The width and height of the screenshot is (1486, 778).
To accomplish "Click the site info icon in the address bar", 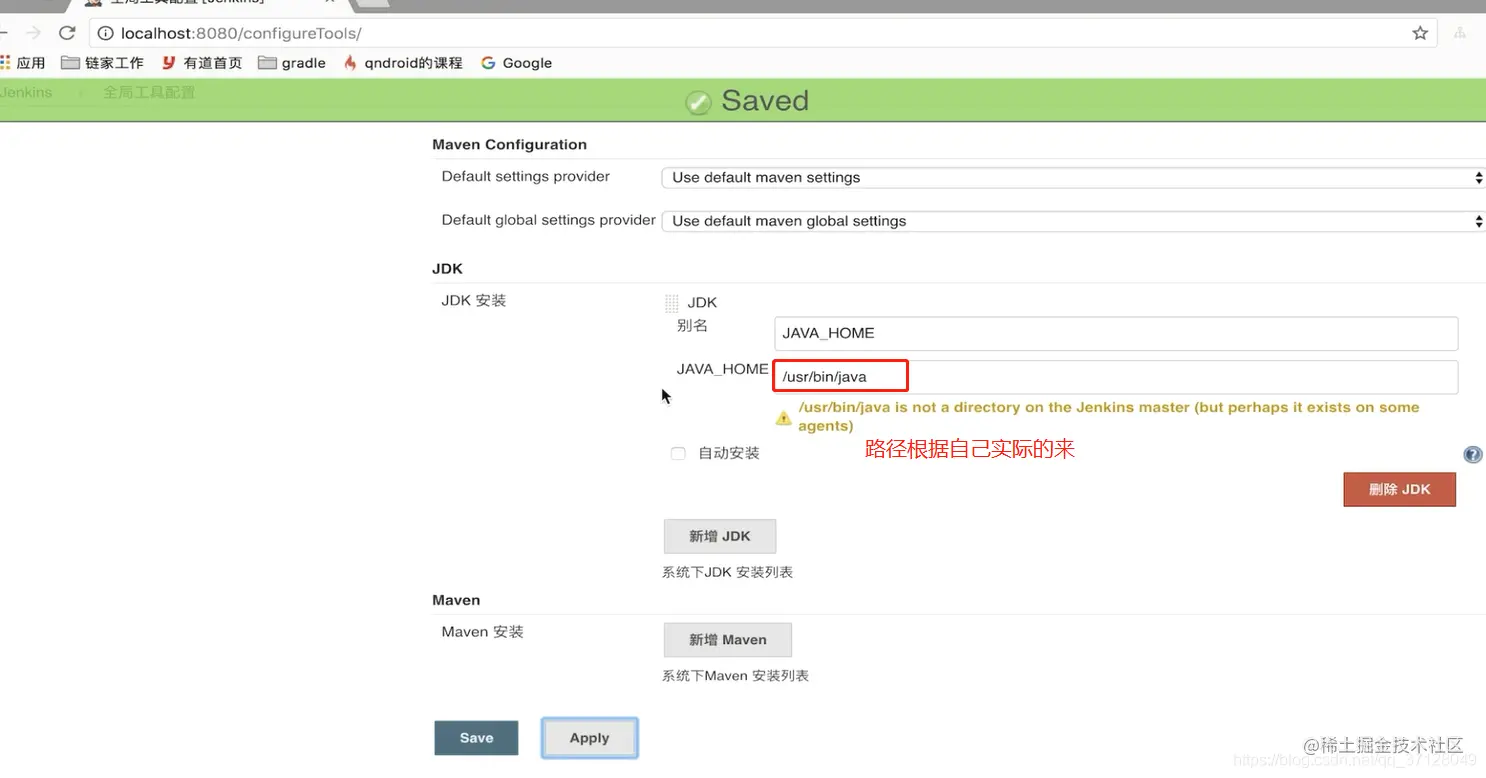I will tap(105, 33).
